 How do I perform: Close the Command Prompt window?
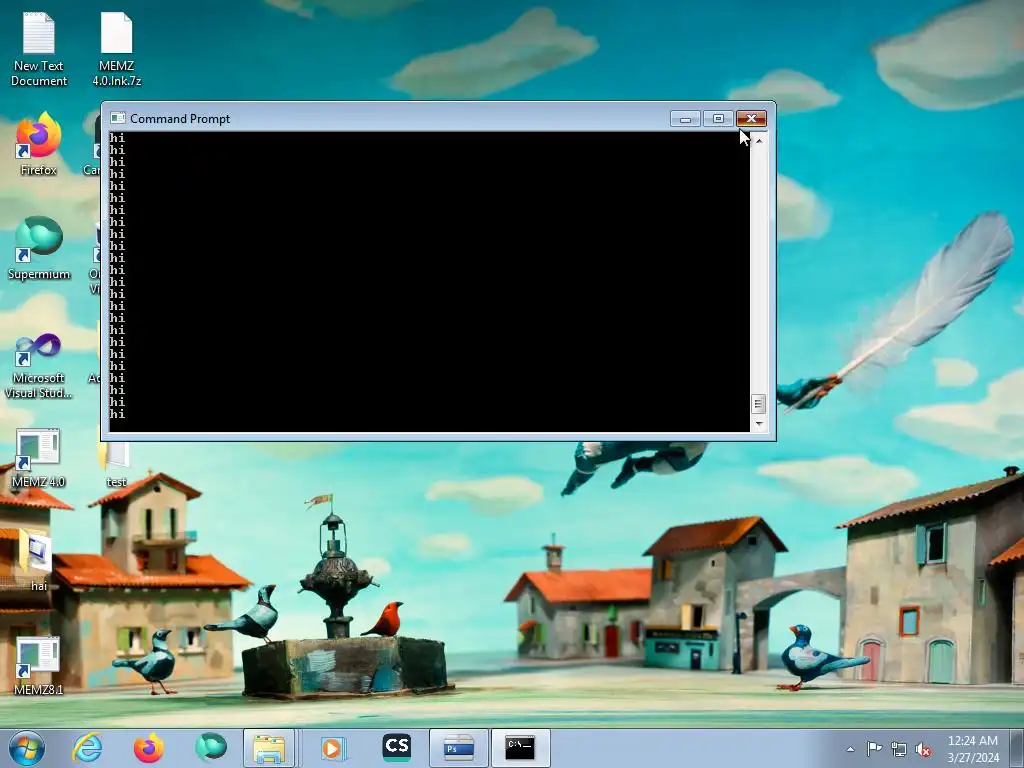[x=751, y=118]
